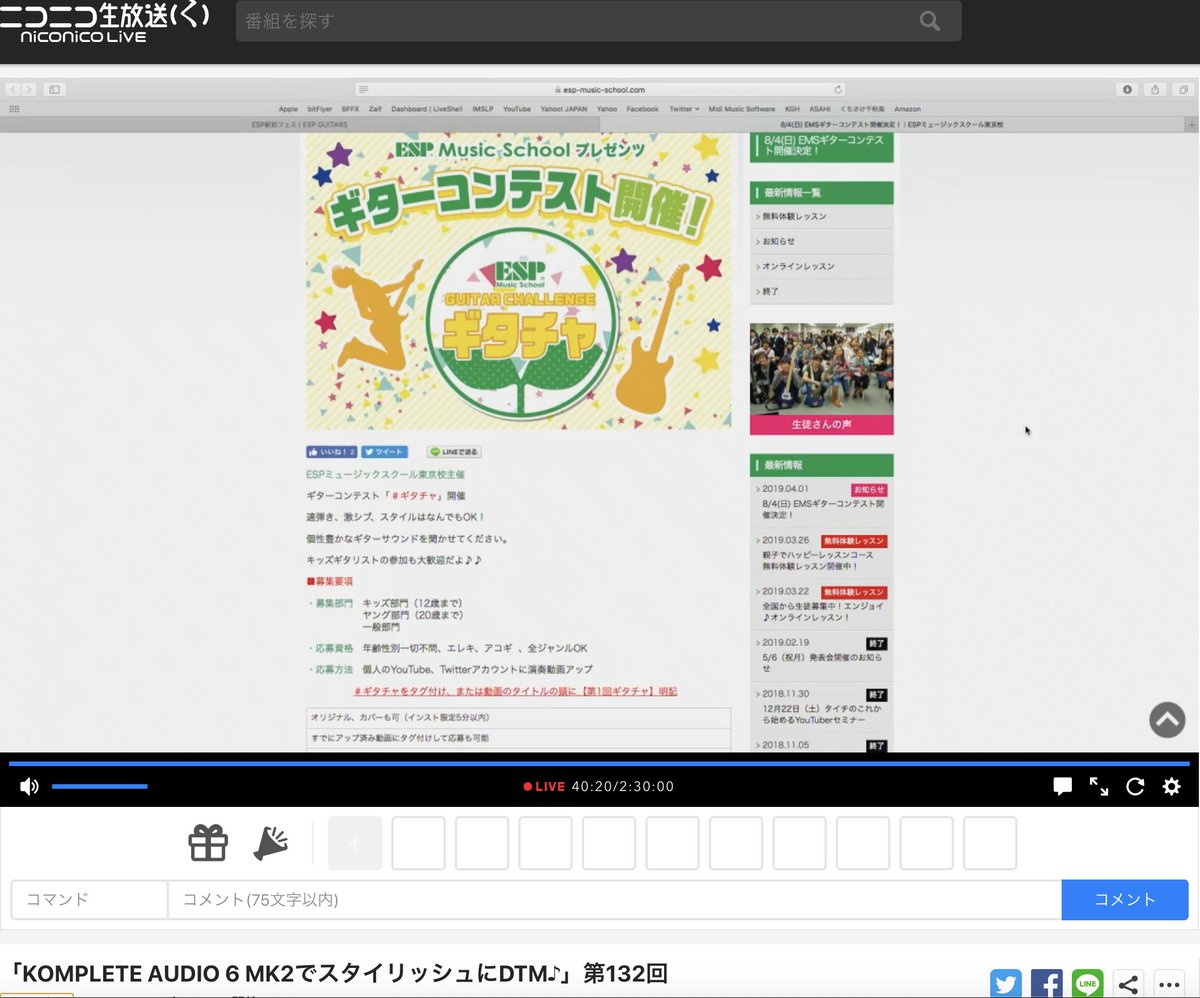Click the コマンド input field
Viewport: 1200px width, 998px height.
(89, 900)
